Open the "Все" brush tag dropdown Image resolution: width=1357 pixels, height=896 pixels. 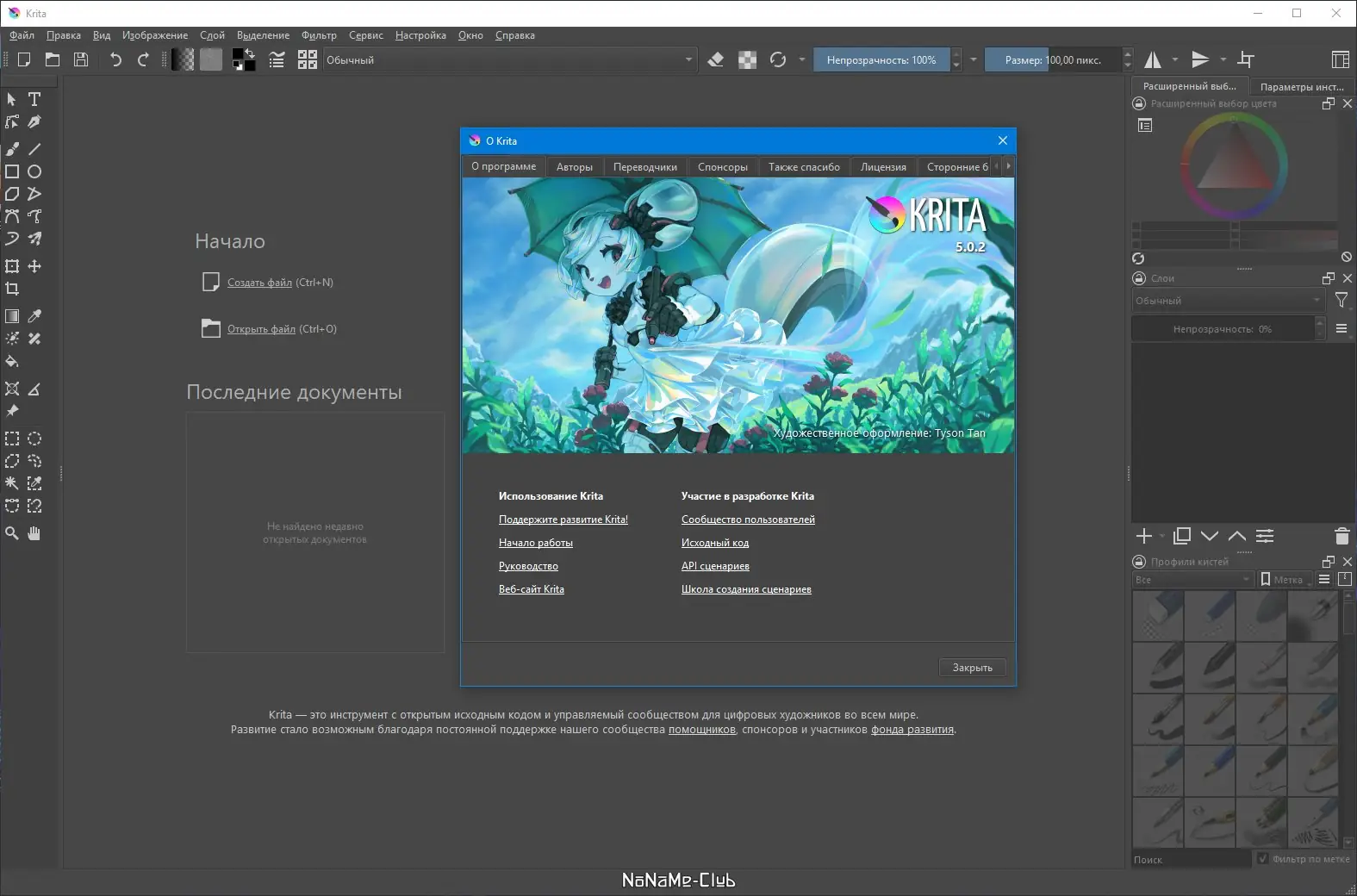point(1192,580)
